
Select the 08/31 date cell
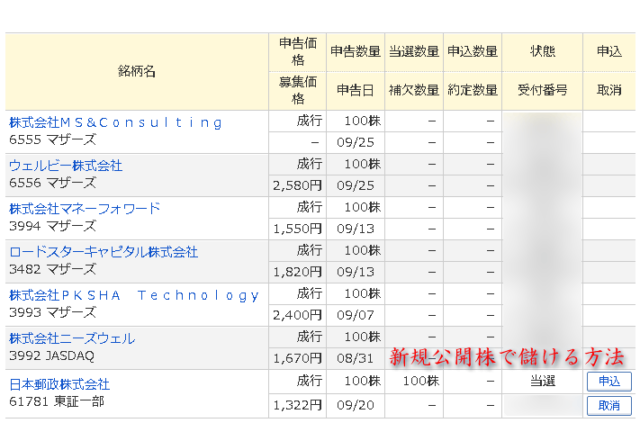[356, 359]
